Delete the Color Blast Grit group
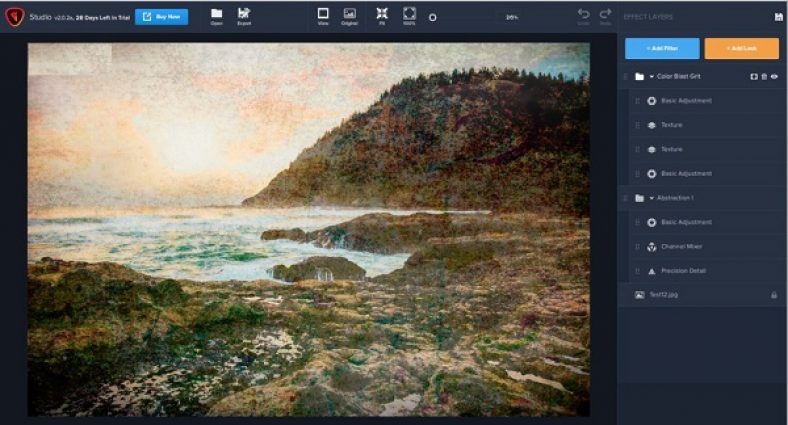 pos(765,76)
